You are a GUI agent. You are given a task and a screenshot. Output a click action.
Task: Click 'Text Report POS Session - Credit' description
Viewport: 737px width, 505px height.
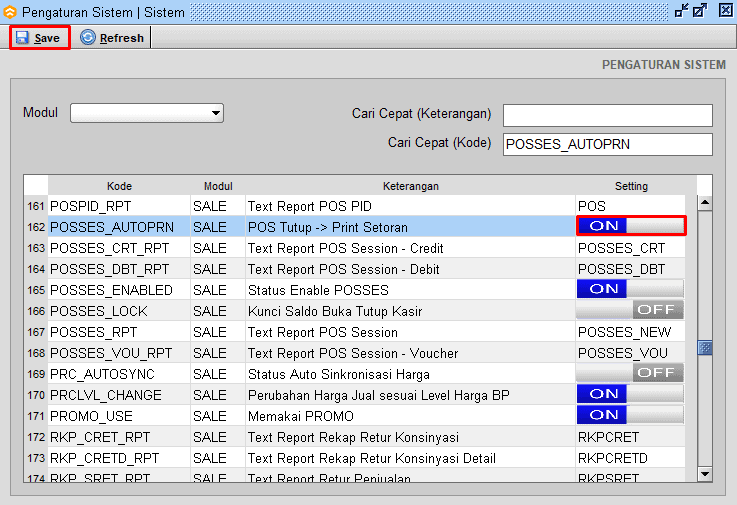pyautogui.click(x=345, y=248)
